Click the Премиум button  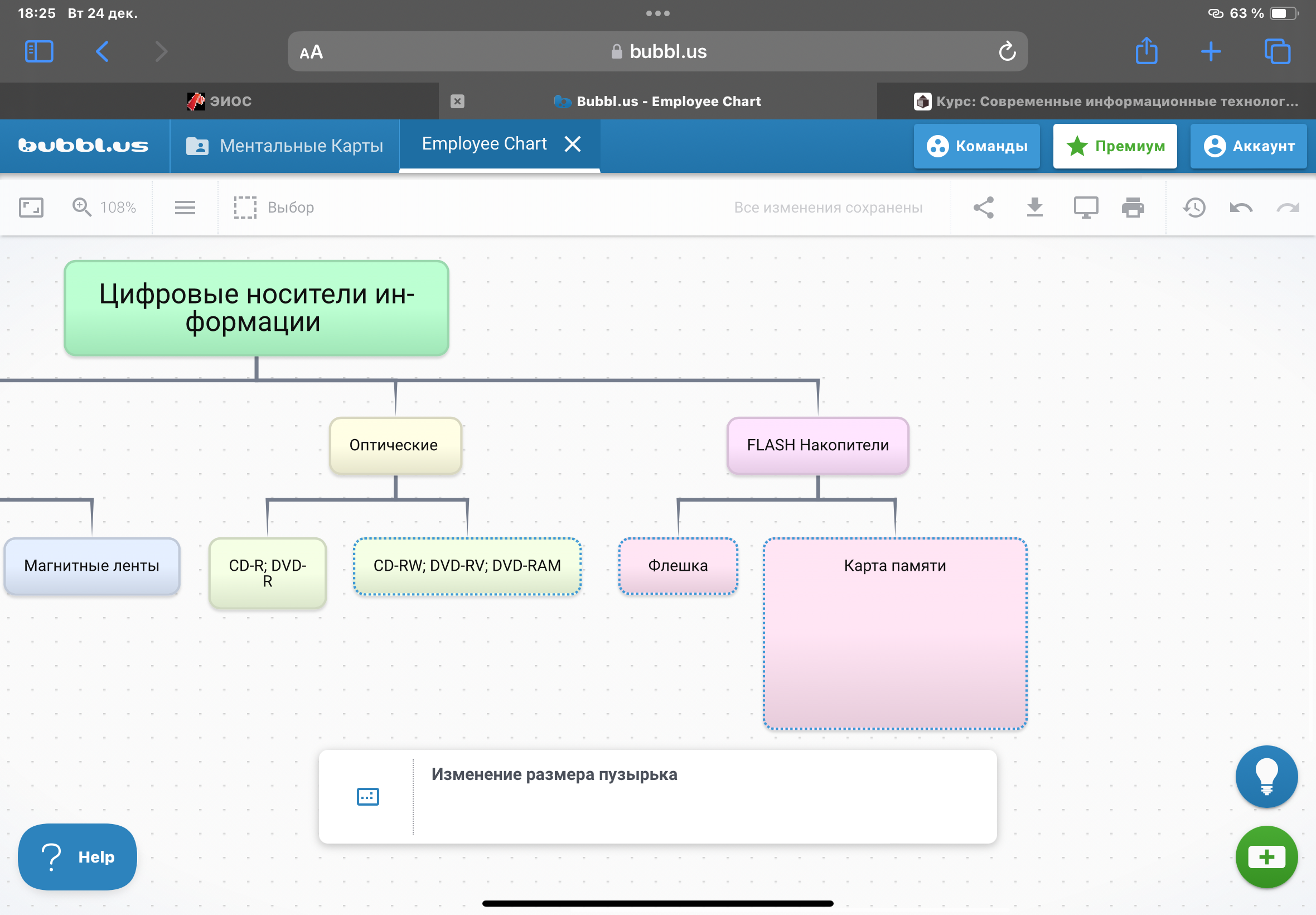click(x=1114, y=146)
